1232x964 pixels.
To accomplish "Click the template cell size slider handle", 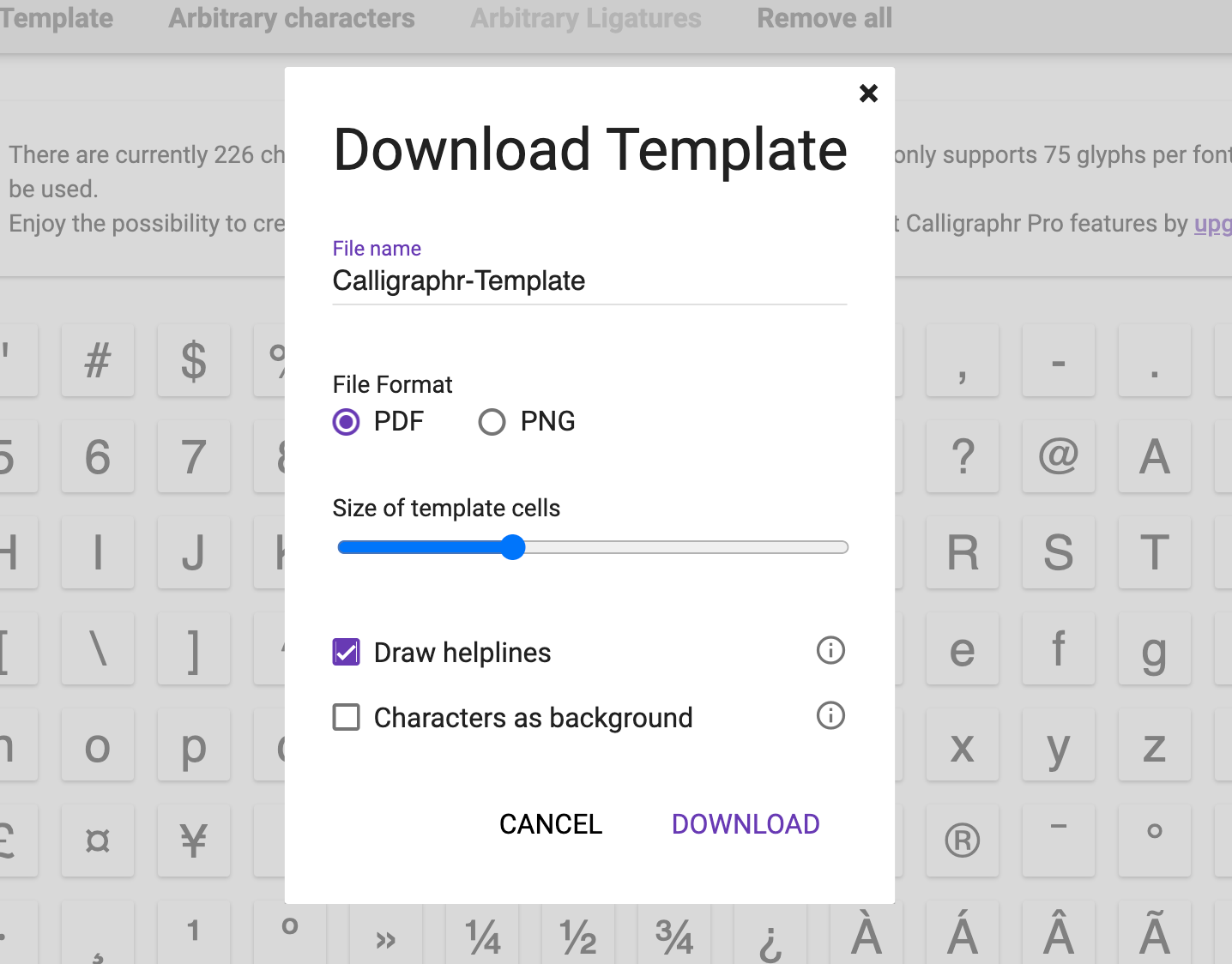I will coord(513,547).
